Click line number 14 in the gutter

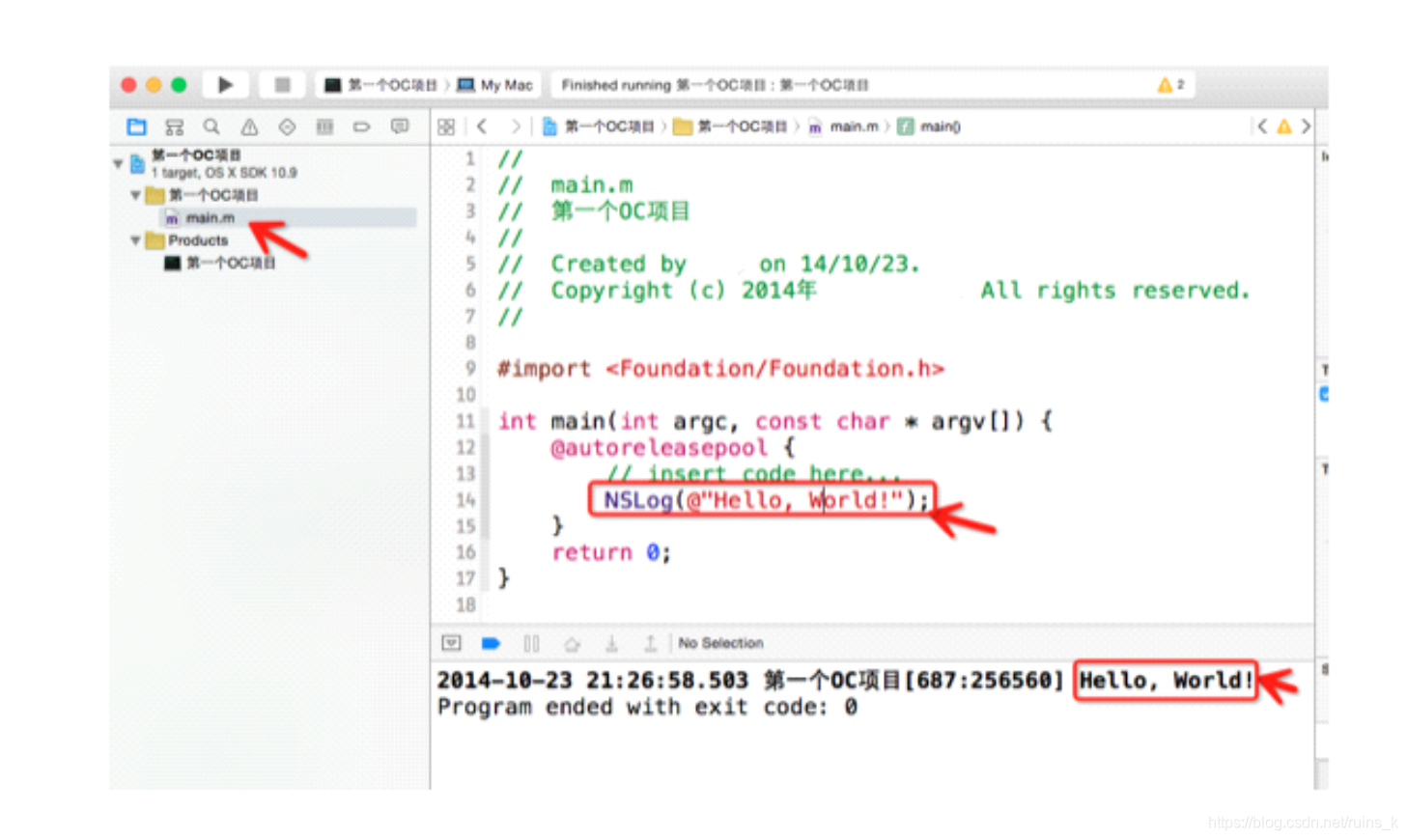[x=465, y=500]
